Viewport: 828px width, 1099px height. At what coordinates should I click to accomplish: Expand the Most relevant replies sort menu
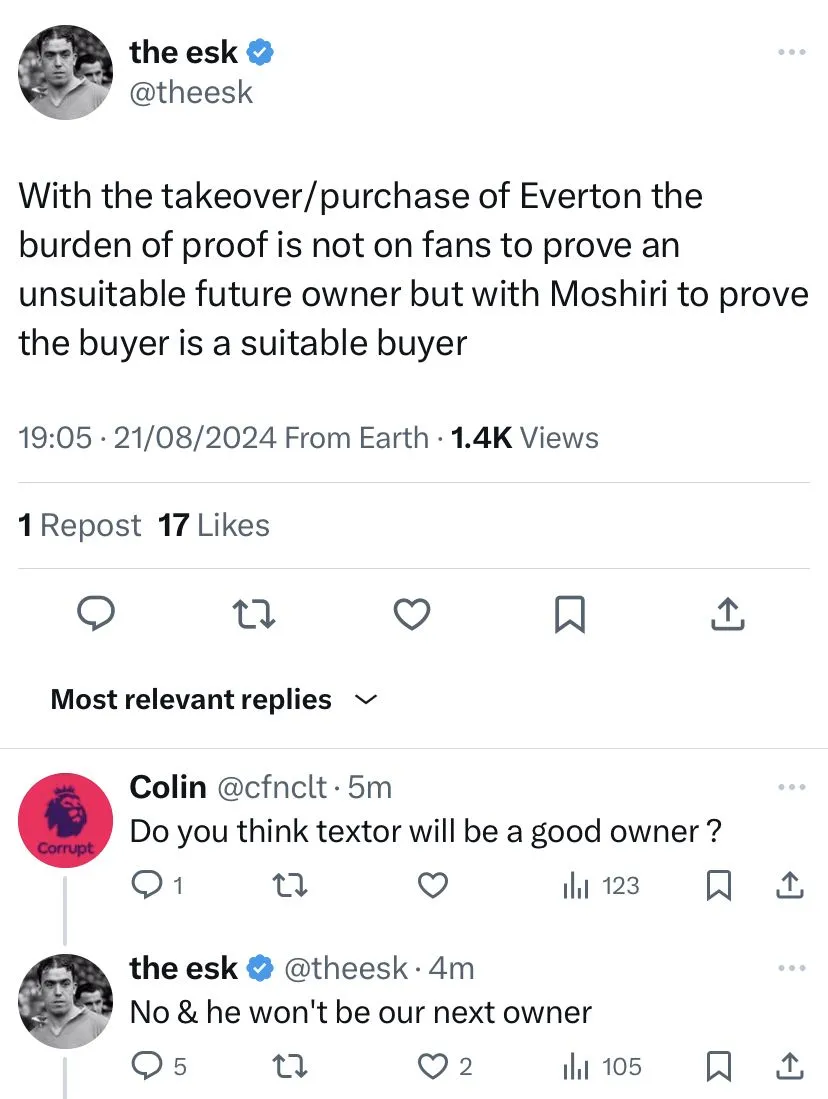click(364, 700)
